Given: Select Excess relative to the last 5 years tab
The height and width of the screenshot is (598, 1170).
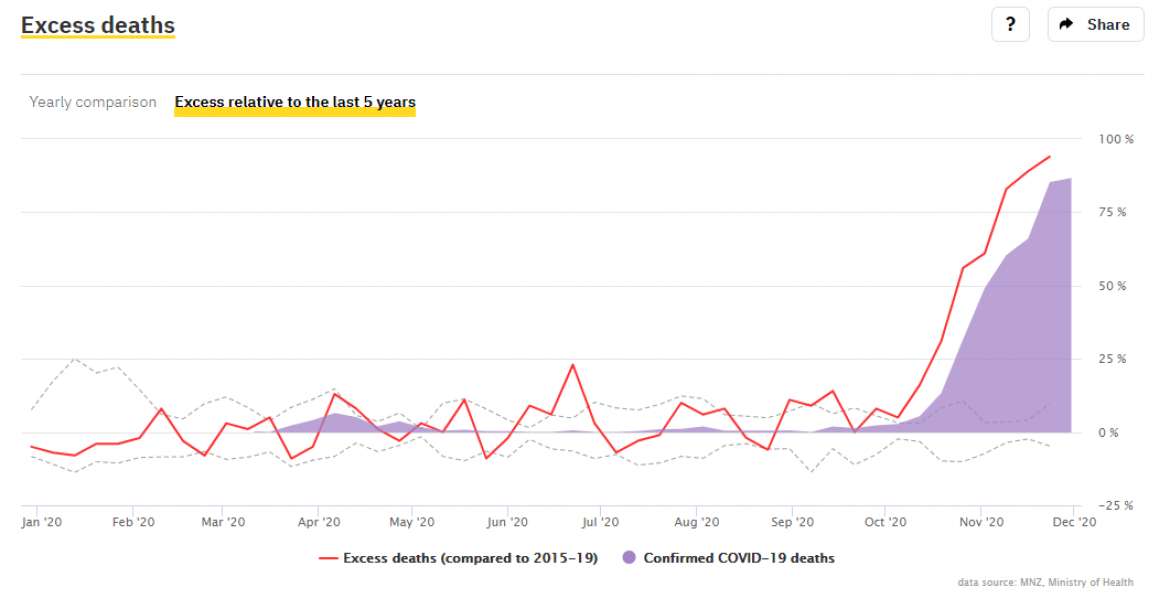Looking at the screenshot, I should (295, 102).
